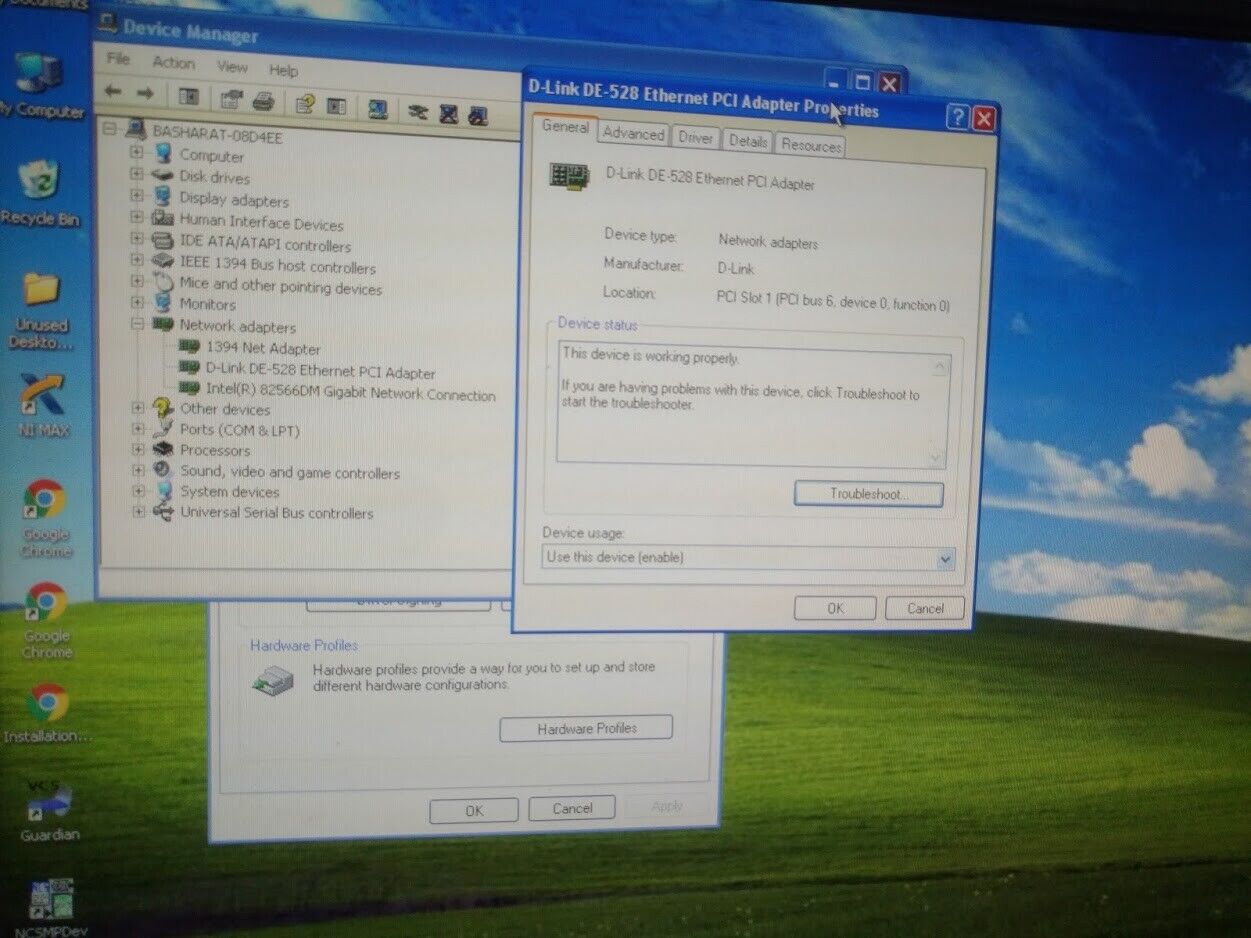This screenshot has width=1251, height=938.
Task: Select the Recycle Bin desktop icon
Action: coord(38,192)
